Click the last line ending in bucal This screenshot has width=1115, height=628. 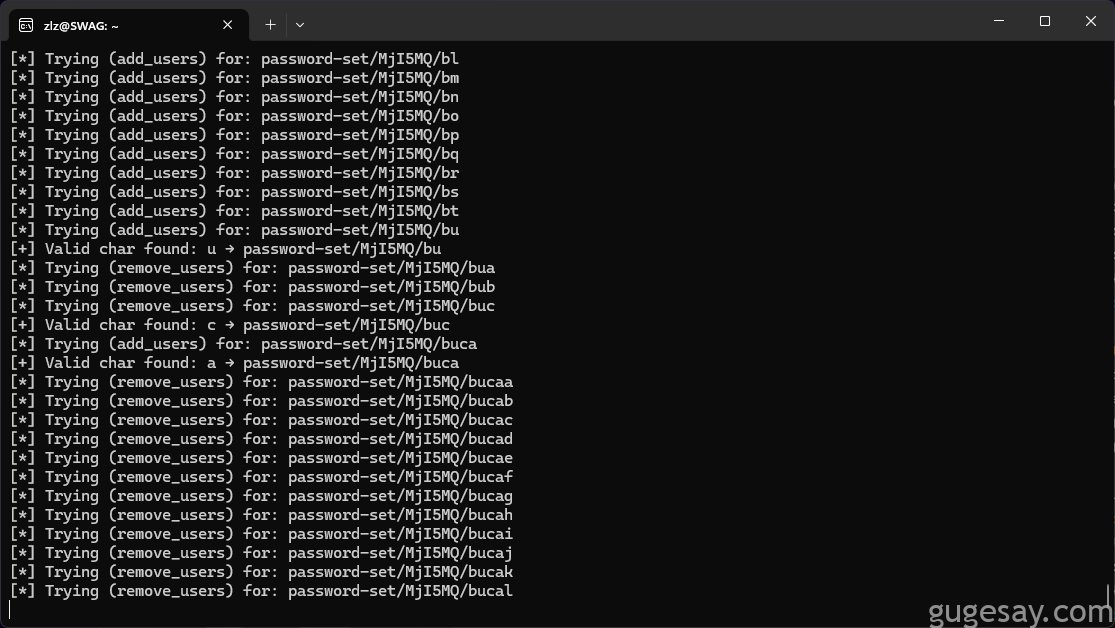point(262,591)
